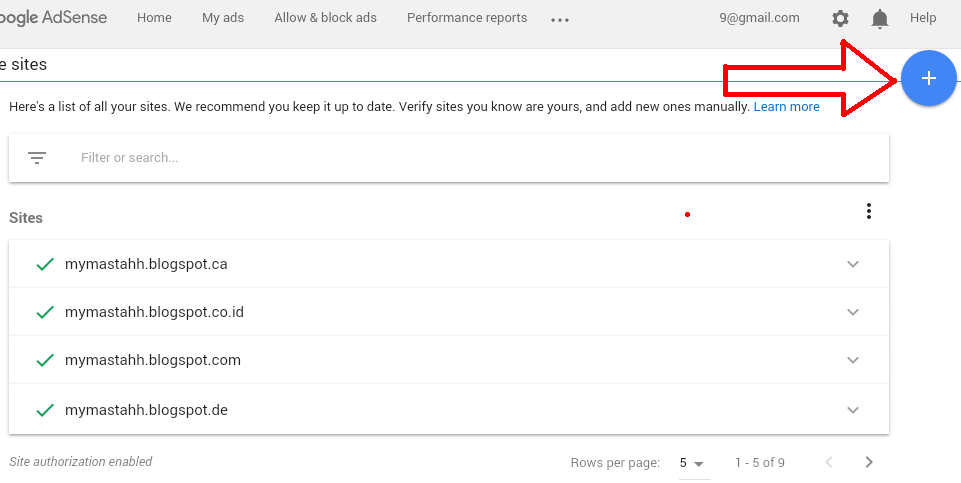Go to next page of sites
Screen dimensions: 961x483
(869, 462)
